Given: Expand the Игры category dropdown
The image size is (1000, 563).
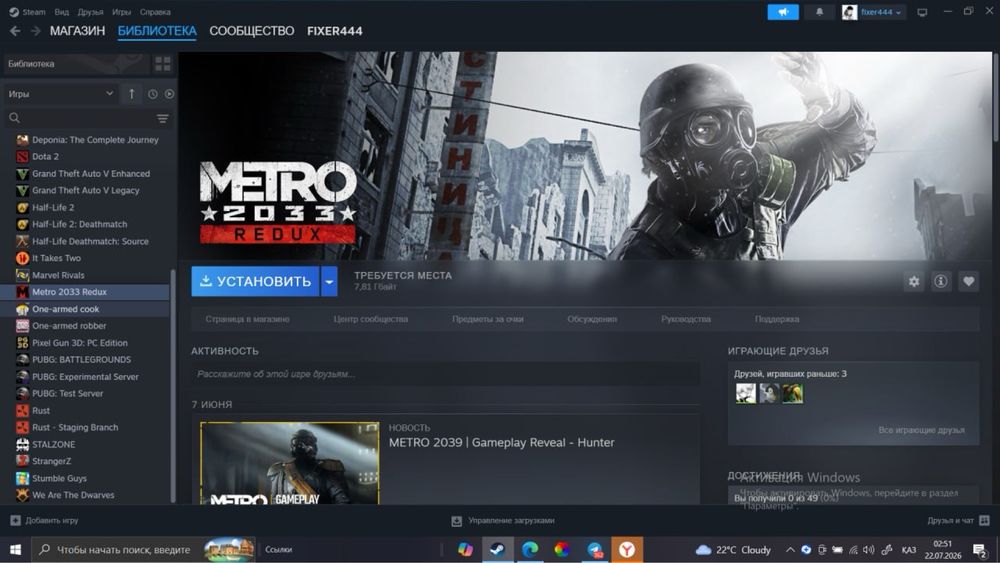Looking at the screenshot, I should (61, 94).
